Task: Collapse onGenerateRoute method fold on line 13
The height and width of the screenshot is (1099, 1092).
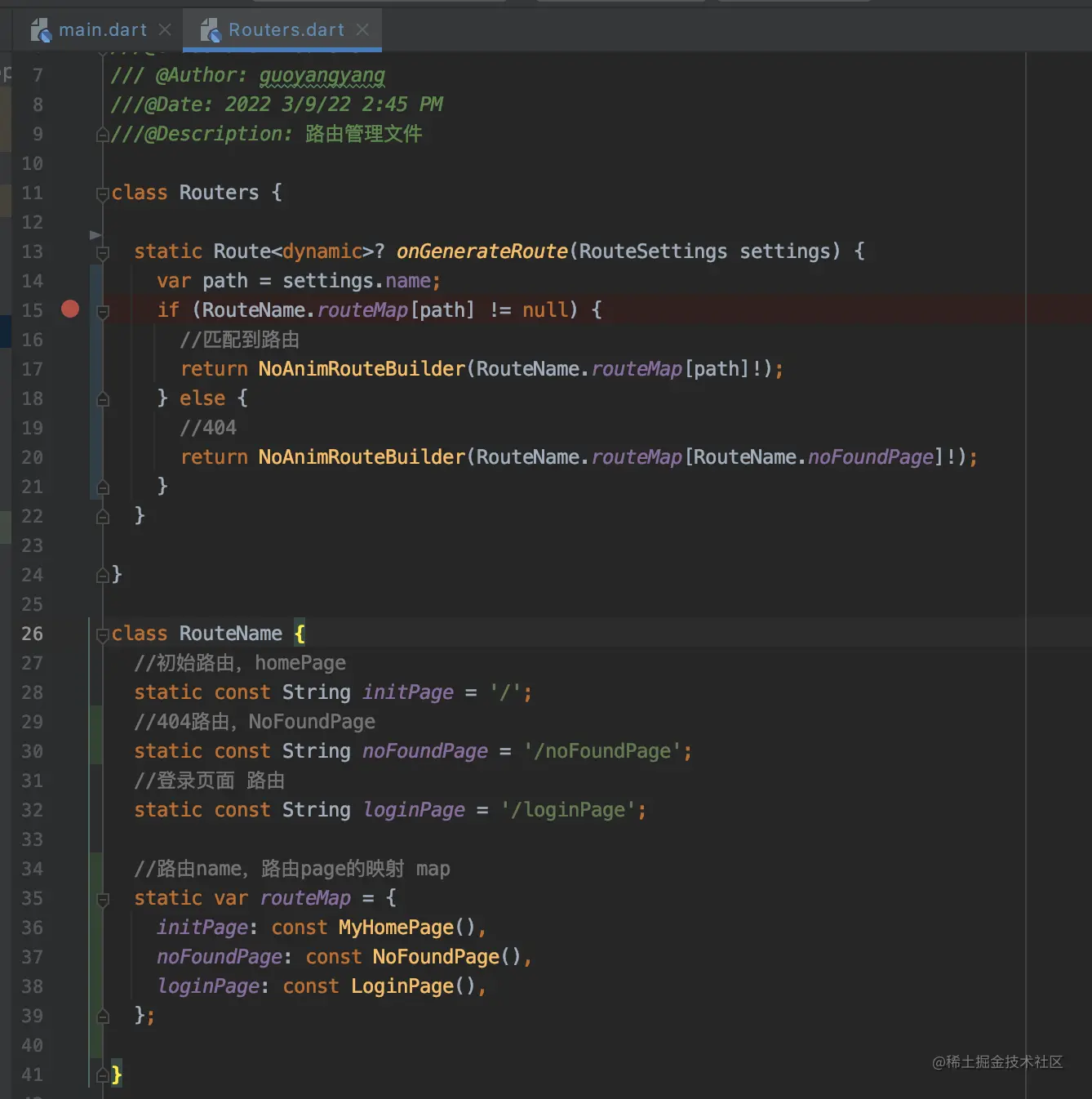Action: [103, 253]
